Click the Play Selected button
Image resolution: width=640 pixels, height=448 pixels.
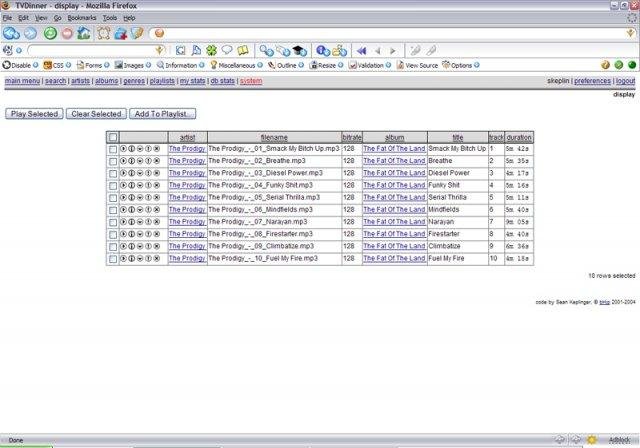[x=34, y=114]
